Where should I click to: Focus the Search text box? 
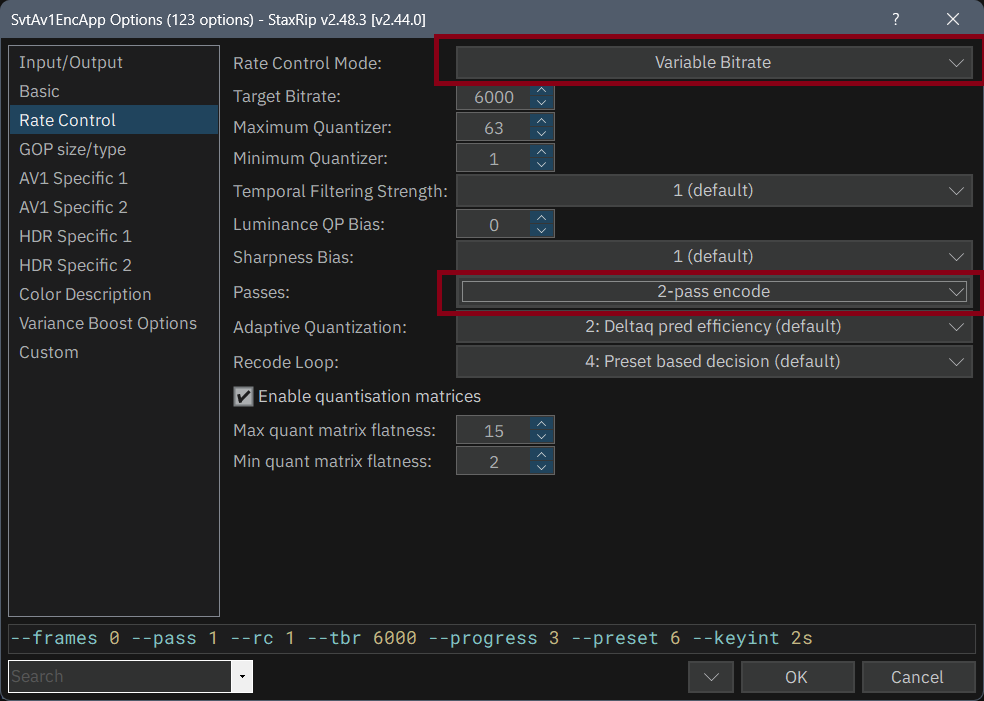[120, 677]
